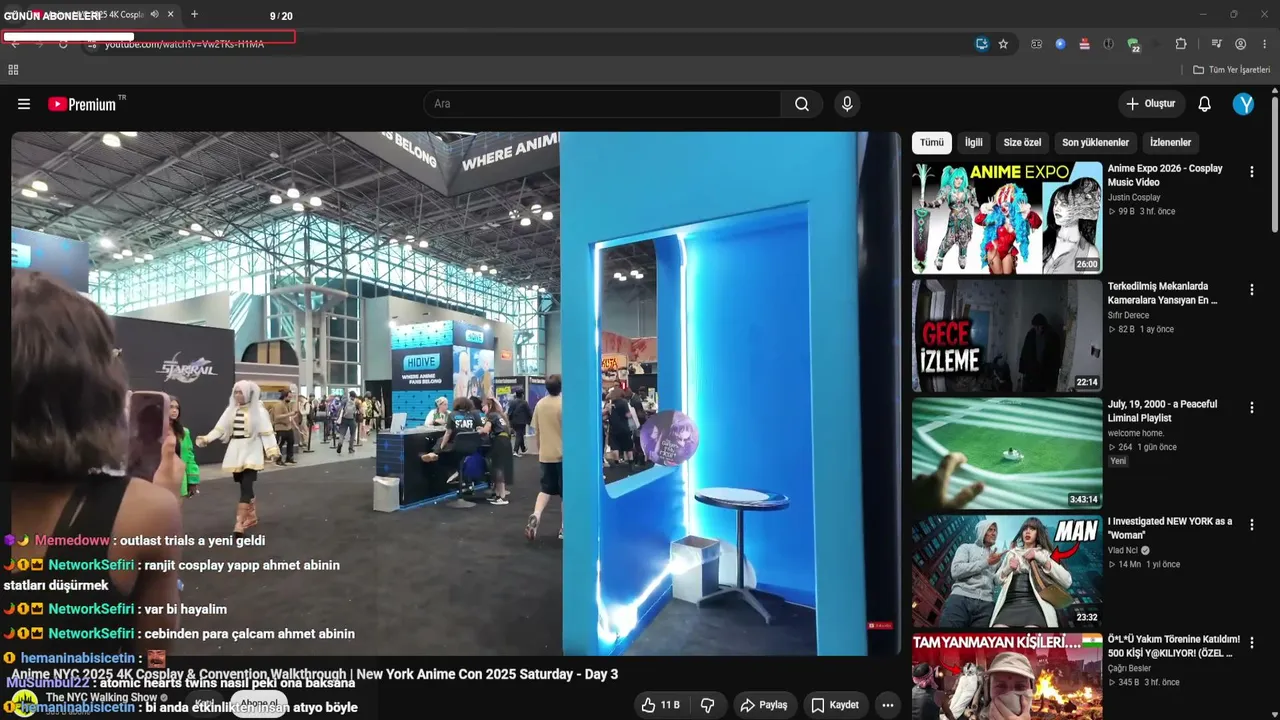Click the address bar URL

(184, 44)
